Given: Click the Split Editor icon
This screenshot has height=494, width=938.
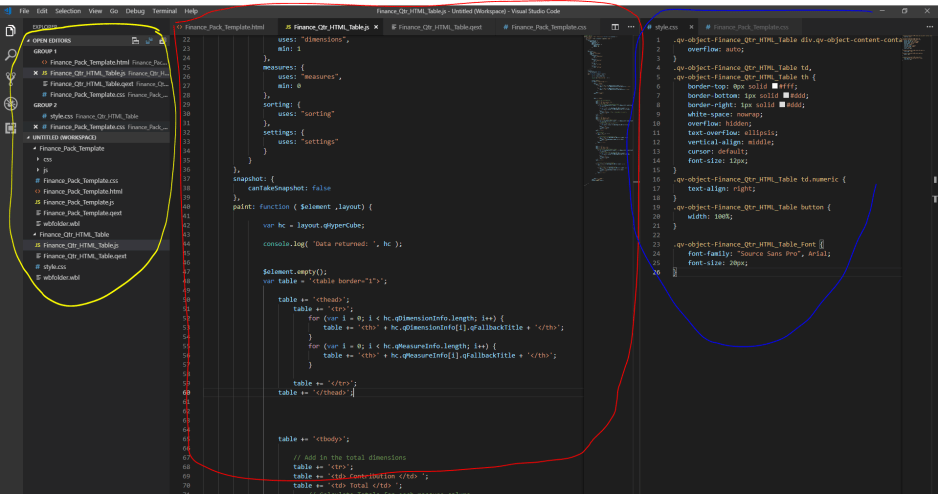Looking at the screenshot, I should 615,27.
